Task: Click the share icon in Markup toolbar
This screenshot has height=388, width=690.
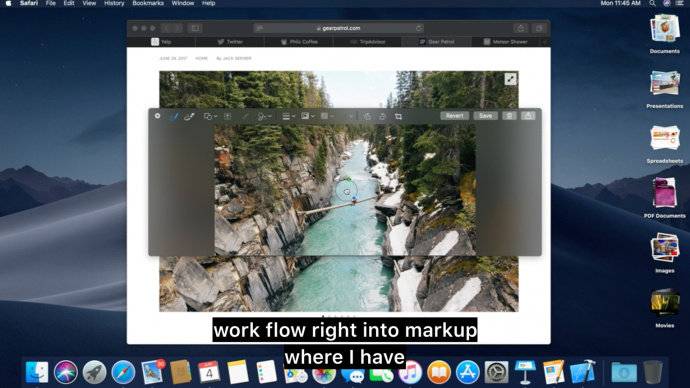Action: (528, 116)
